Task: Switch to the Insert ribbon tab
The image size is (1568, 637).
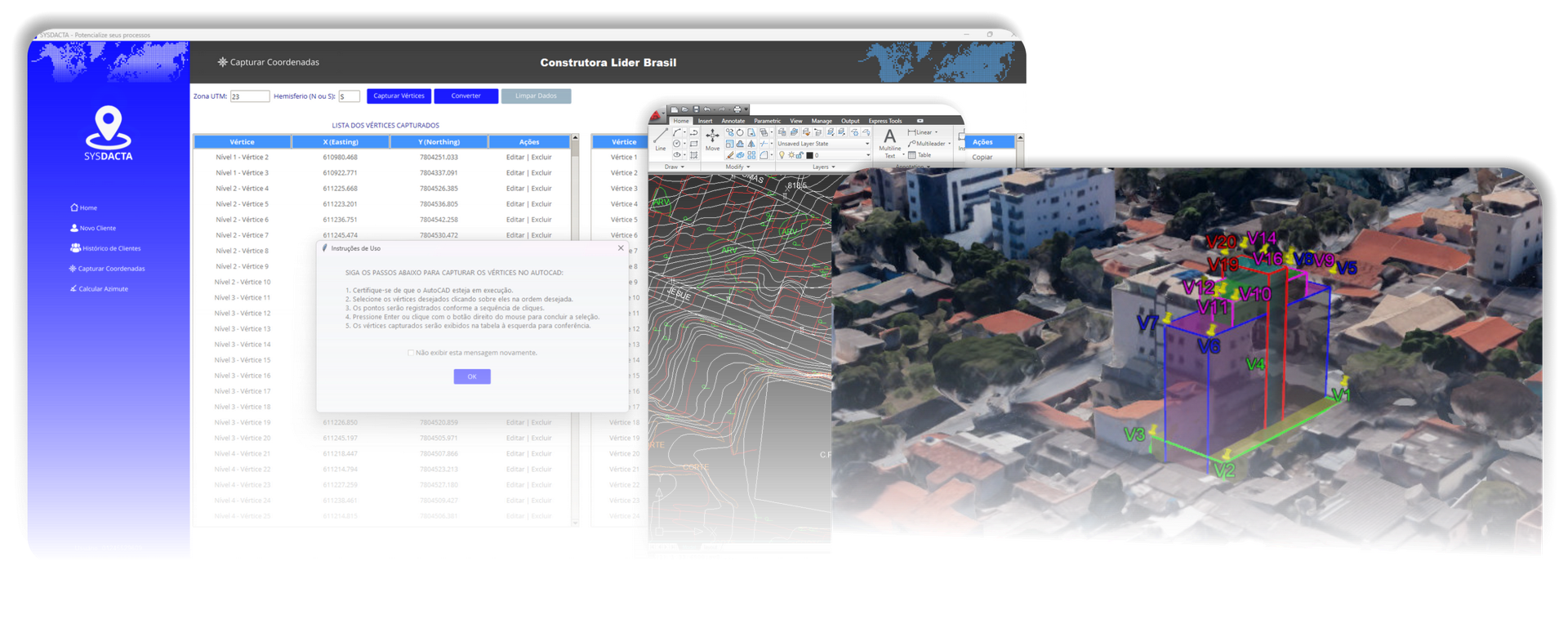Action: click(x=705, y=121)
